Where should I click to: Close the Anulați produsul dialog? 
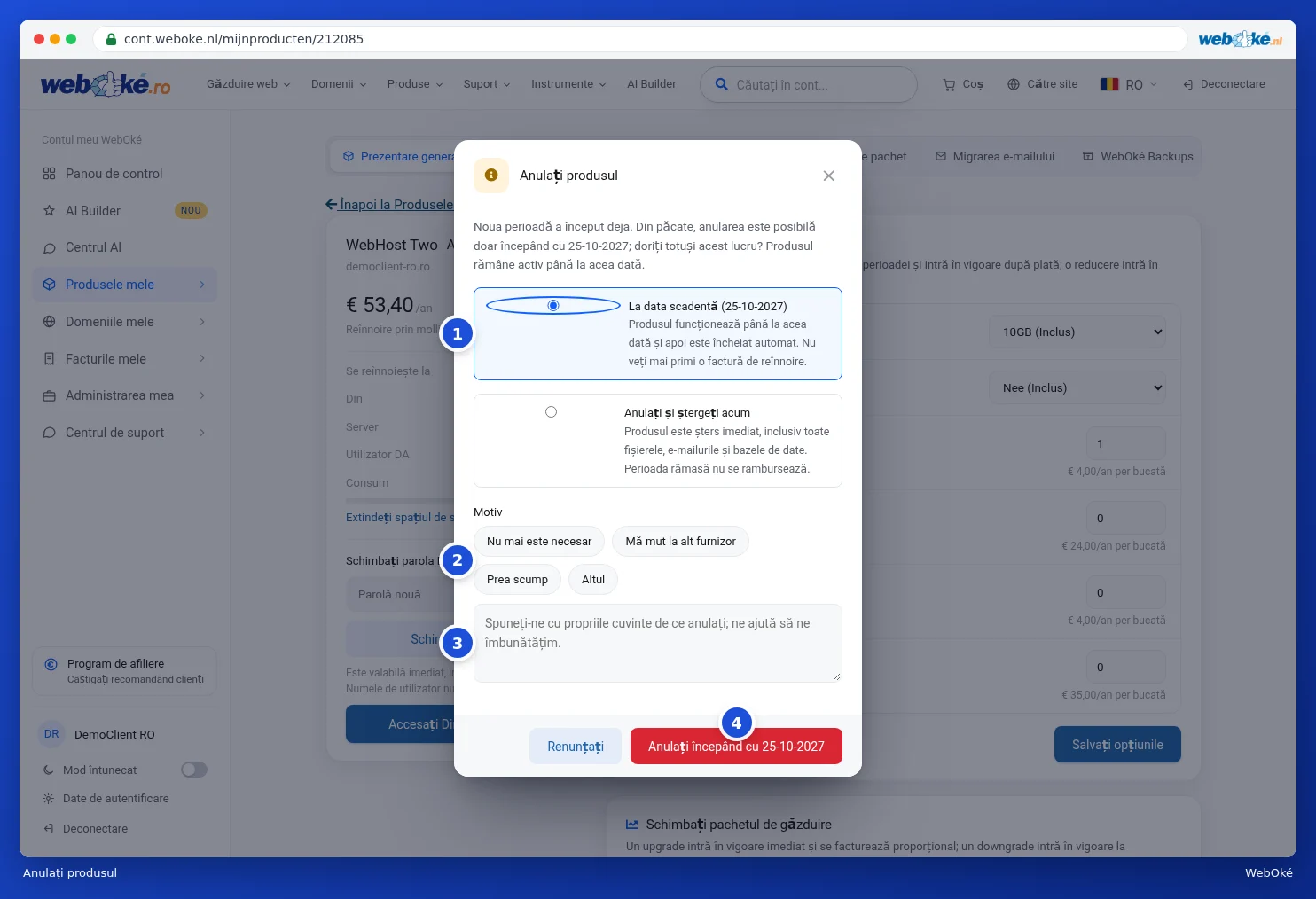click(828, 176)
